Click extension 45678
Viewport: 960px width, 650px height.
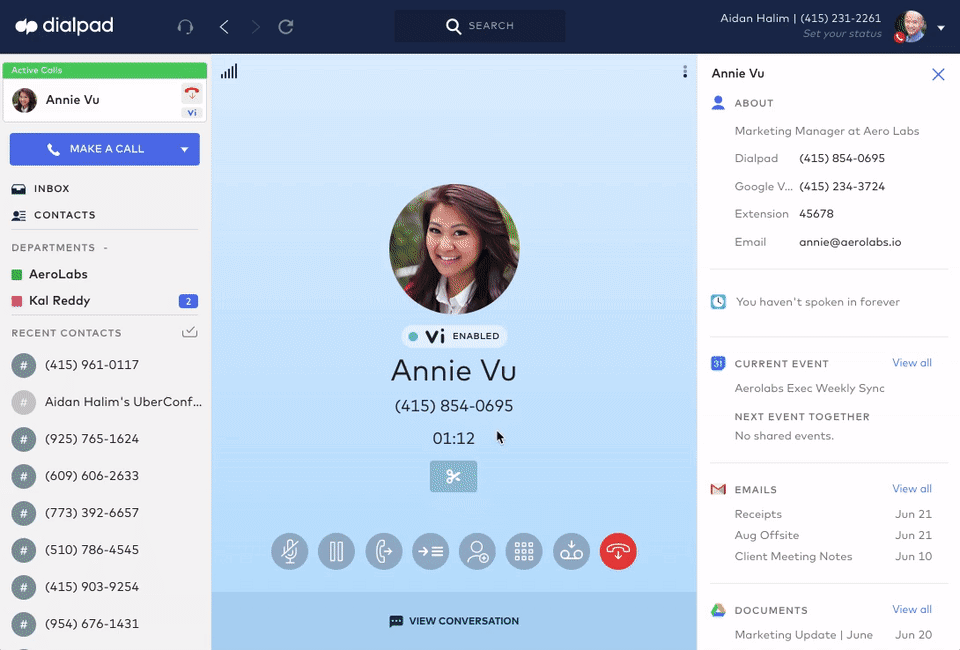click(816, 214)
